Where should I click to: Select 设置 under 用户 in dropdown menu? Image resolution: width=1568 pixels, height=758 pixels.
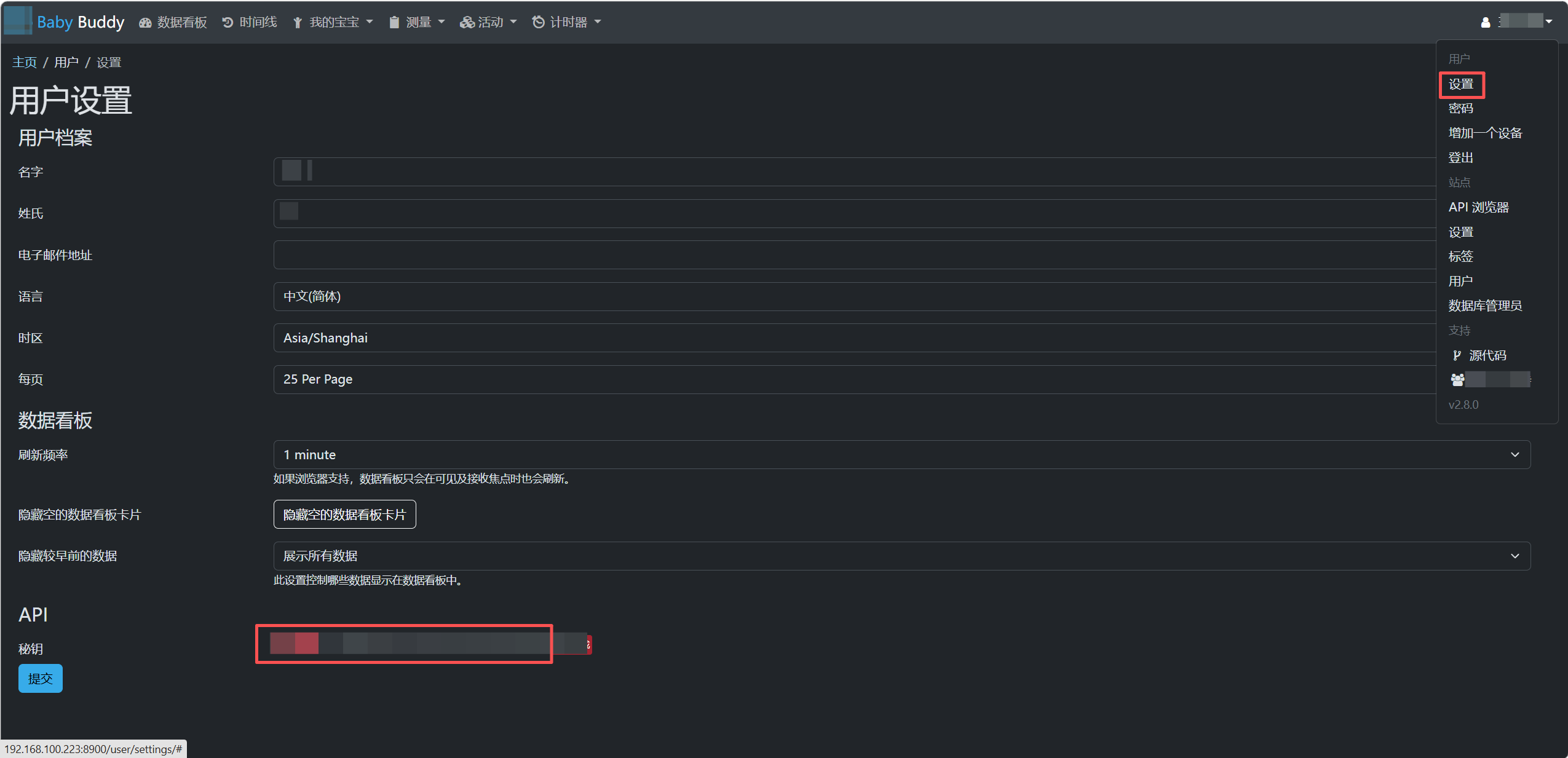pos(1461,84)
